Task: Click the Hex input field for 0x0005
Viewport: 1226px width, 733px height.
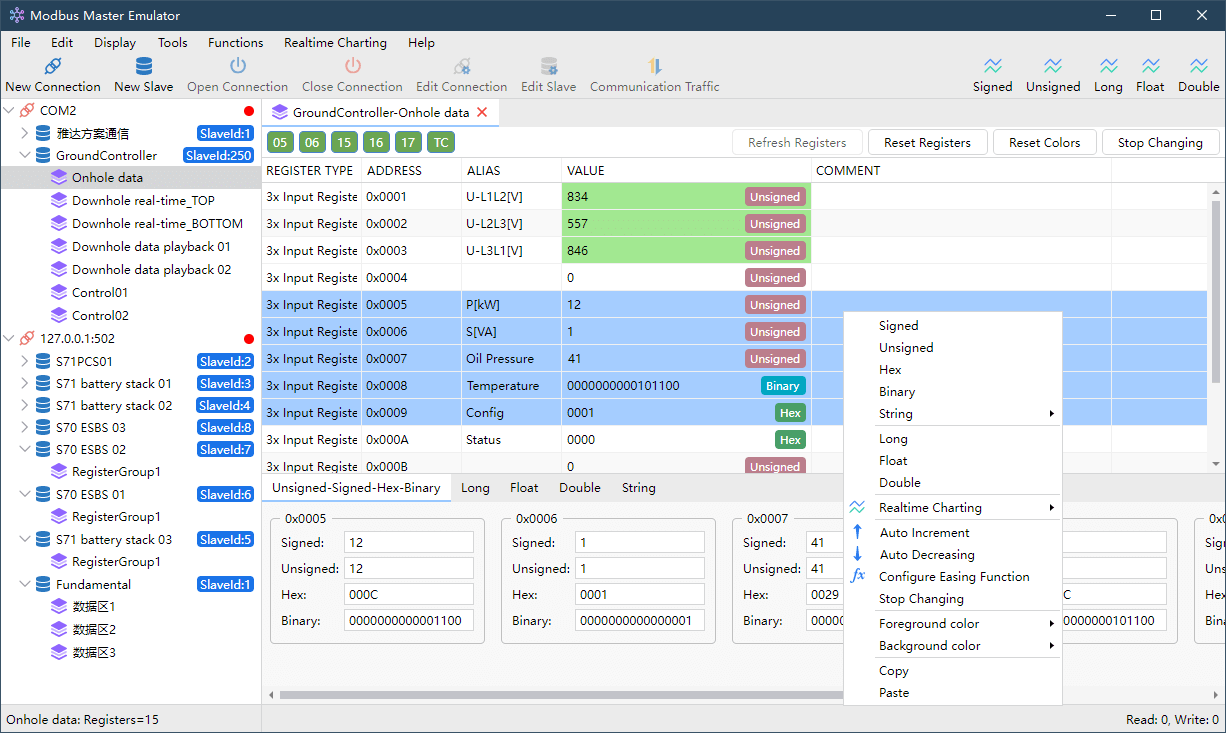Action: 408,594
